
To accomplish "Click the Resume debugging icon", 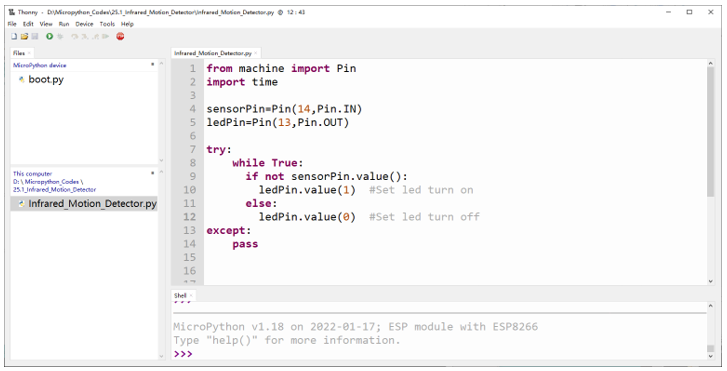I will click(x=105, y=36).
